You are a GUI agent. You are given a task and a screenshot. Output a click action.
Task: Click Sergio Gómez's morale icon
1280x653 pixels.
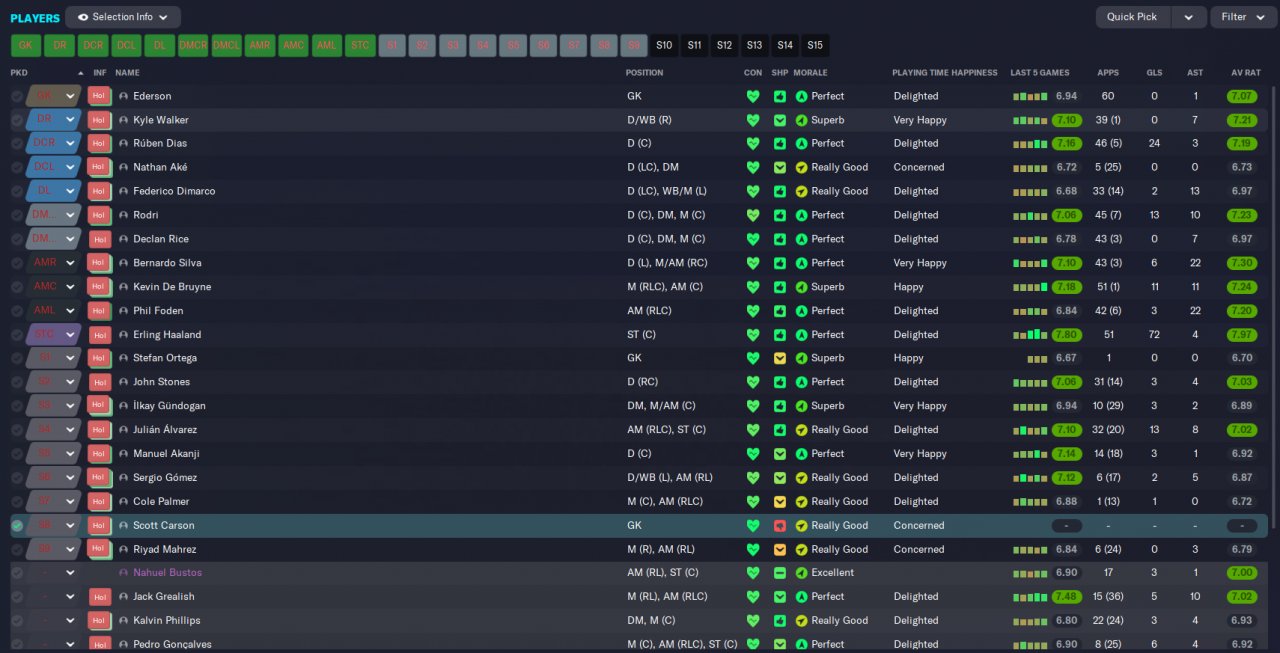click(x=801, y=478)
